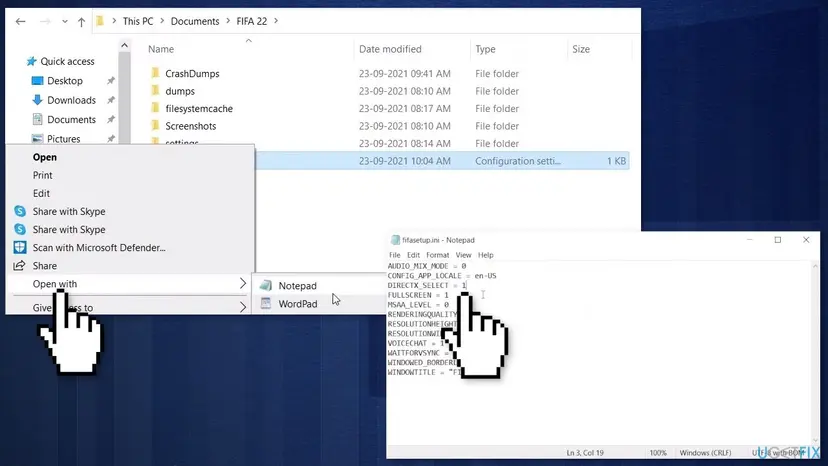Choose Share in the context menu

[x=44, y=266]
